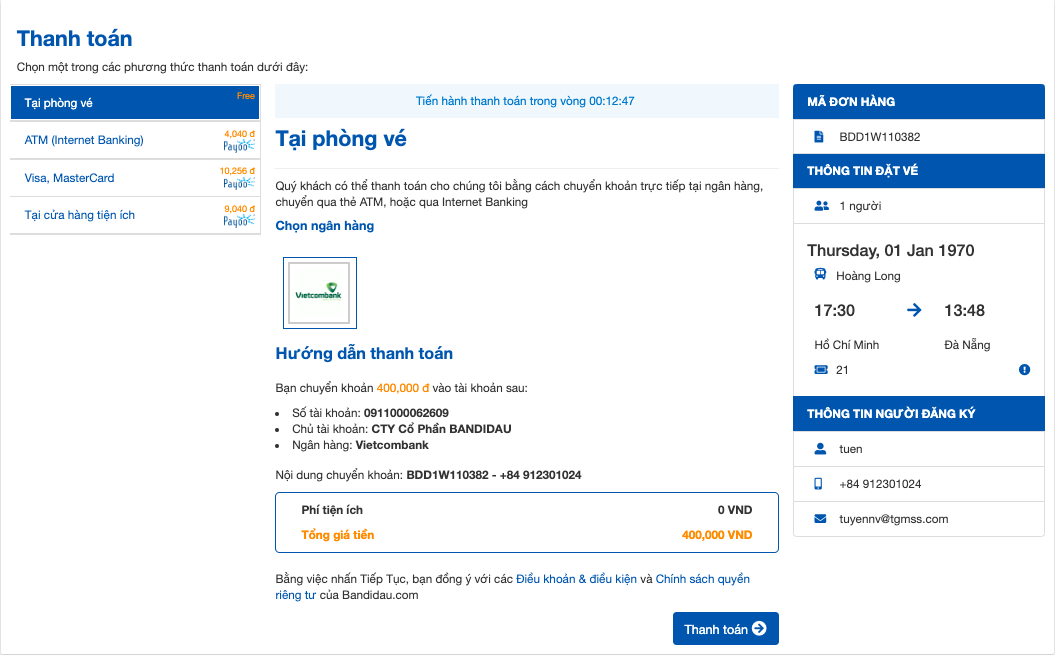Click the seat ticket icon beside 21
The image size is (1055, 655).
point(821,370)
